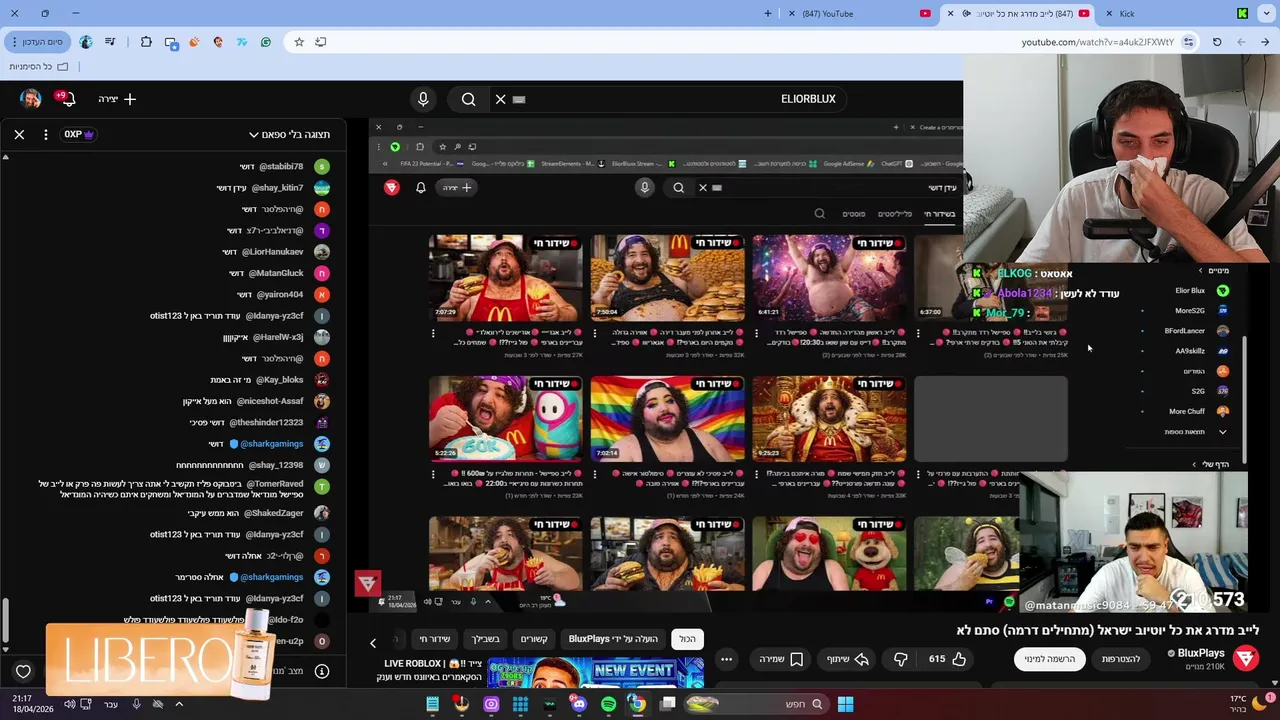Clear the search box with the X
Screen dimensions: 1280x720
coord(501,99)
